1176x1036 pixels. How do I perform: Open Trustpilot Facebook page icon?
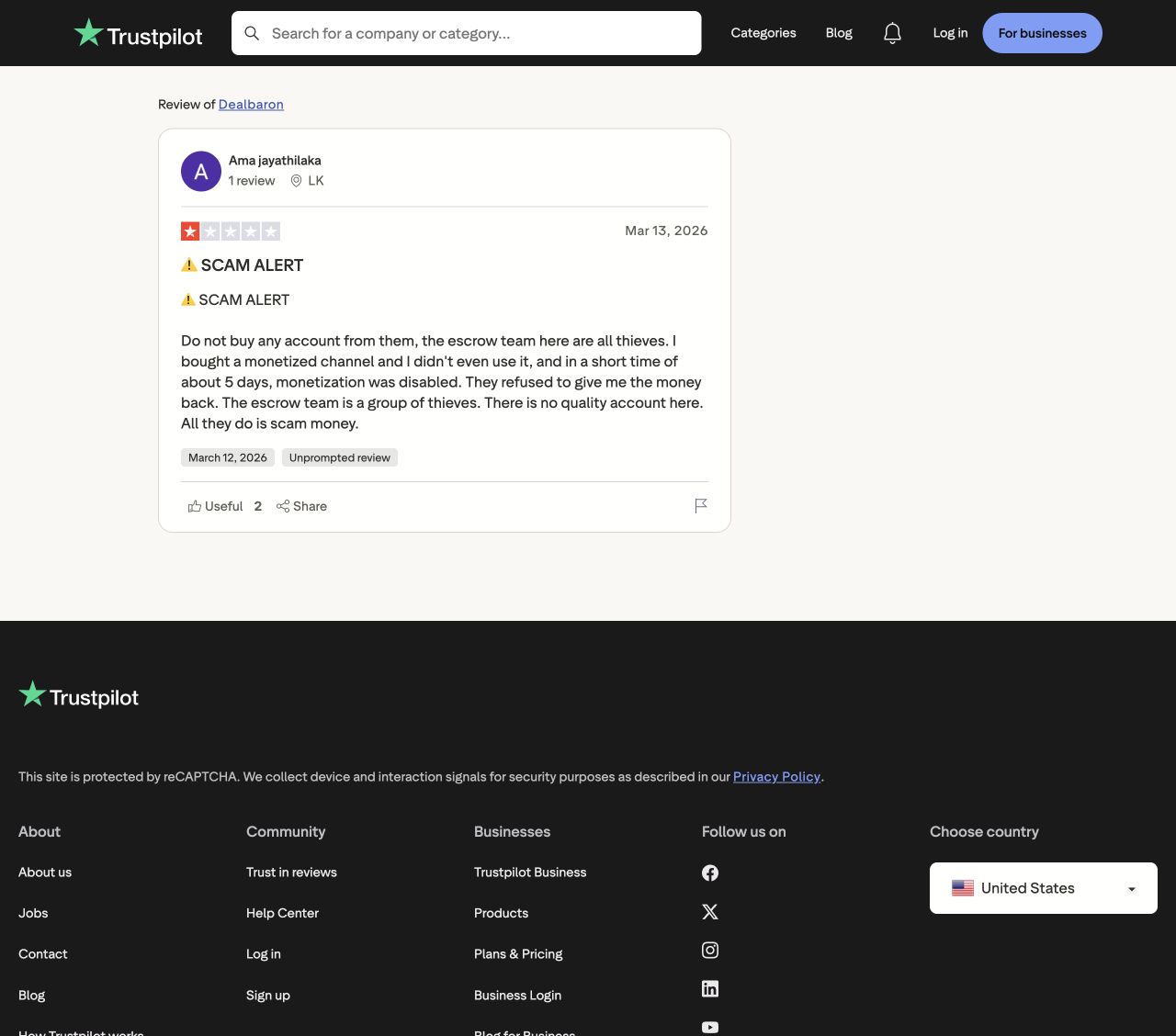[710, 873]
